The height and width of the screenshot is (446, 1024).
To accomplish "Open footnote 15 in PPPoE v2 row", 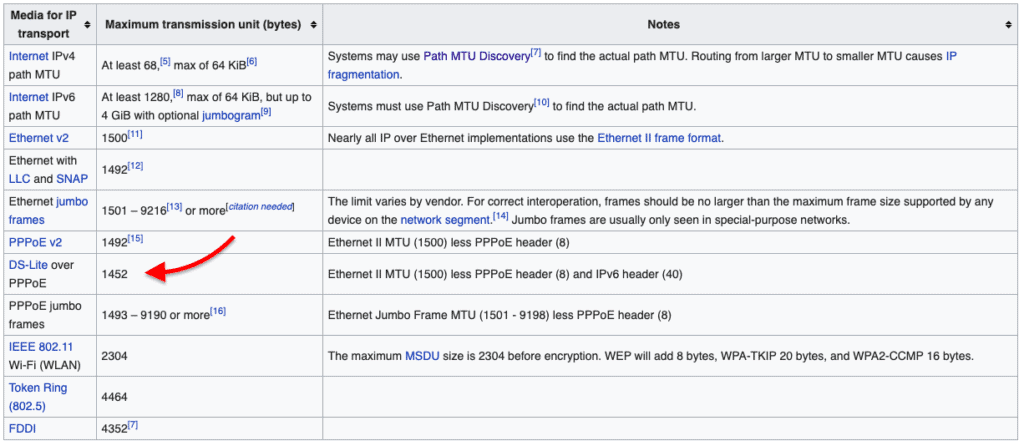I will pyautogui.click(x=135, y=239).
